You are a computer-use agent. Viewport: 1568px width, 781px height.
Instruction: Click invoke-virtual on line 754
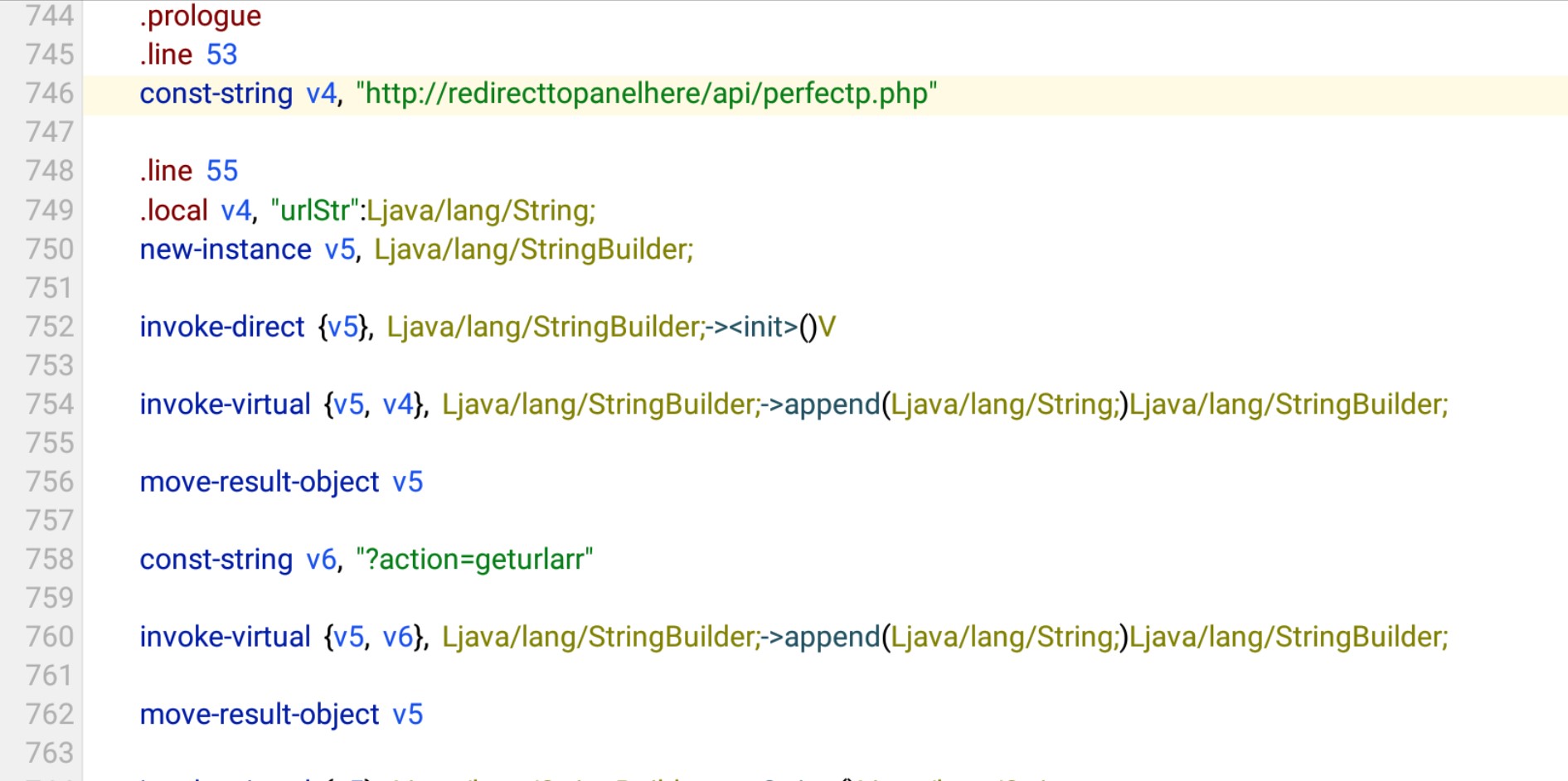(x=225, y=405)
